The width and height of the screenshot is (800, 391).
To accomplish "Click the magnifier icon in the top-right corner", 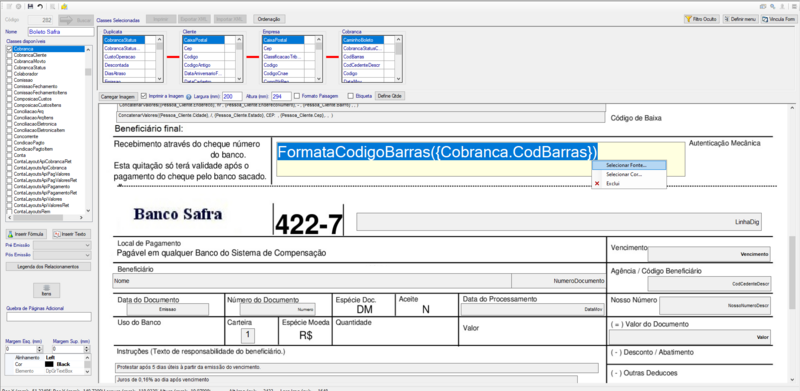I will coord(773,6).
